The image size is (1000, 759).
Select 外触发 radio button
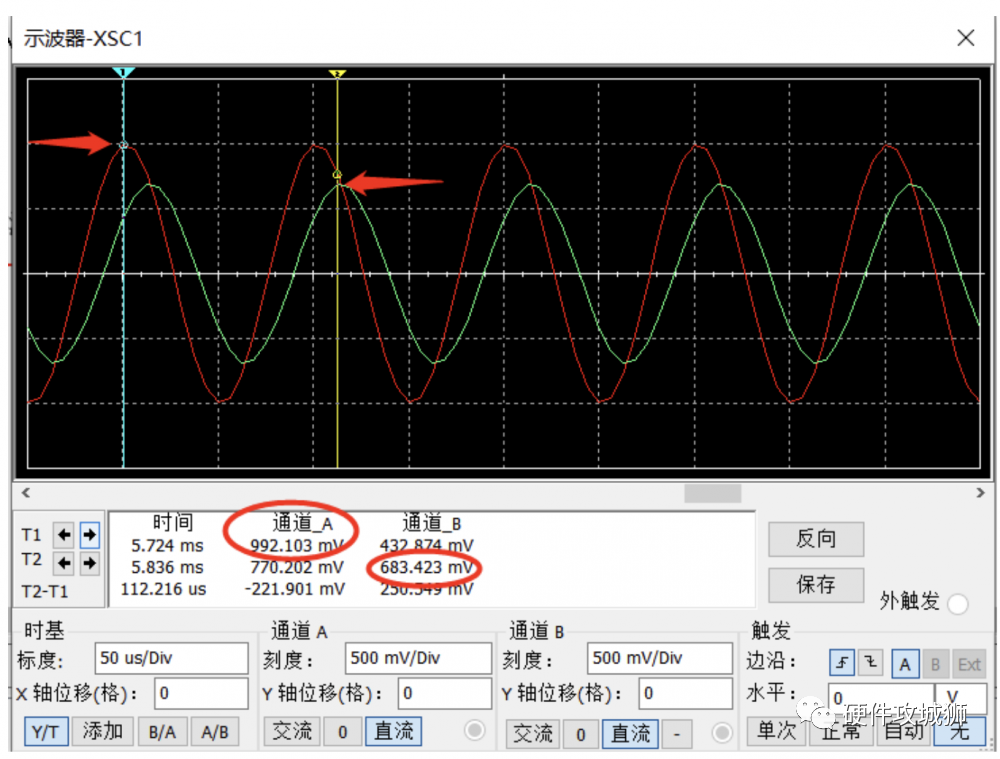click(958, 603)
